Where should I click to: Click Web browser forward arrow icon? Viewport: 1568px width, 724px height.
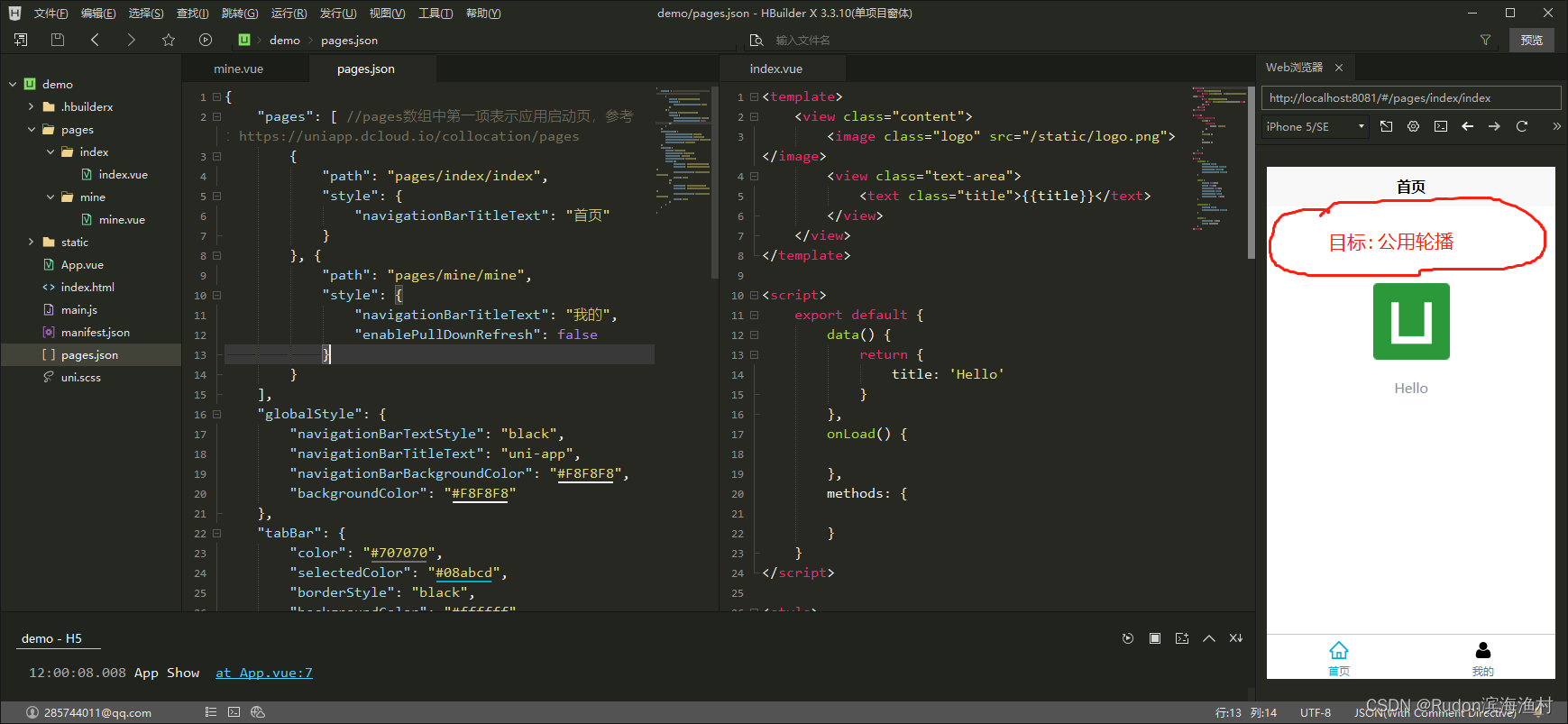click(1494, 126)
